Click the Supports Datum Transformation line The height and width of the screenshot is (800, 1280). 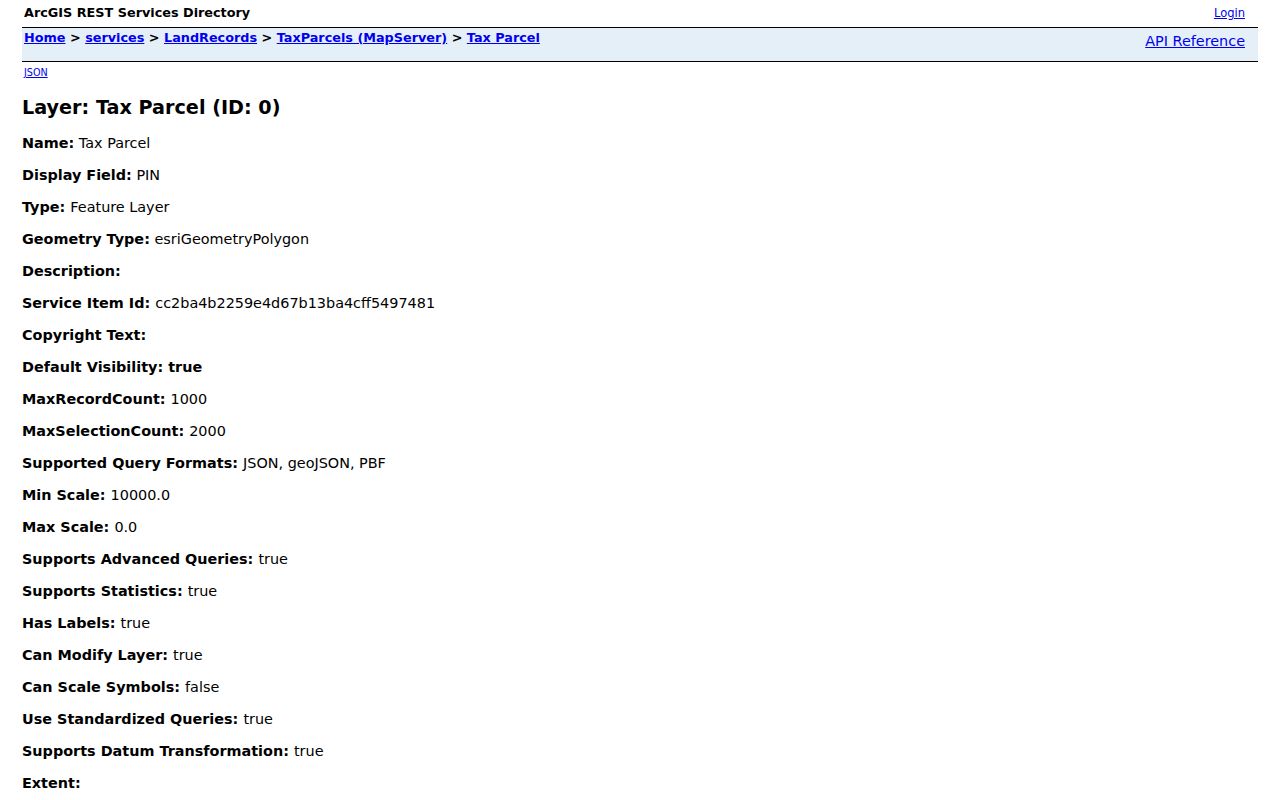point(173,751)
